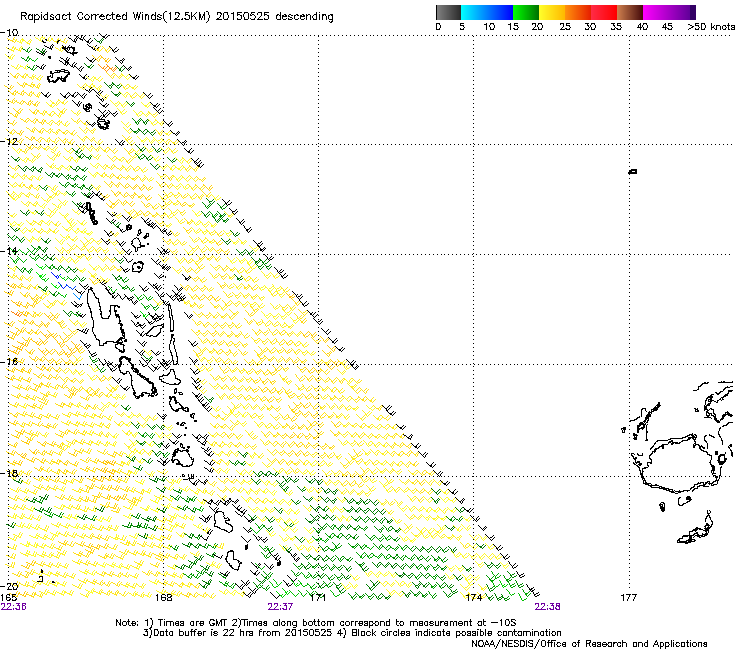Click the purple "22:37" time label
Screen dimensions: 740x650
(280, 607)
